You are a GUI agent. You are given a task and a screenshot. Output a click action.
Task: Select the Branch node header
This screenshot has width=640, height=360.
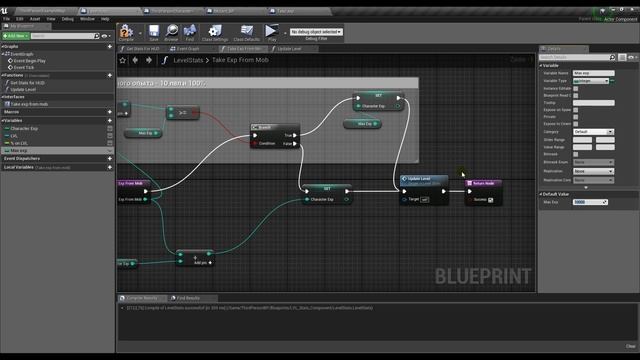(x=275, y=127)
